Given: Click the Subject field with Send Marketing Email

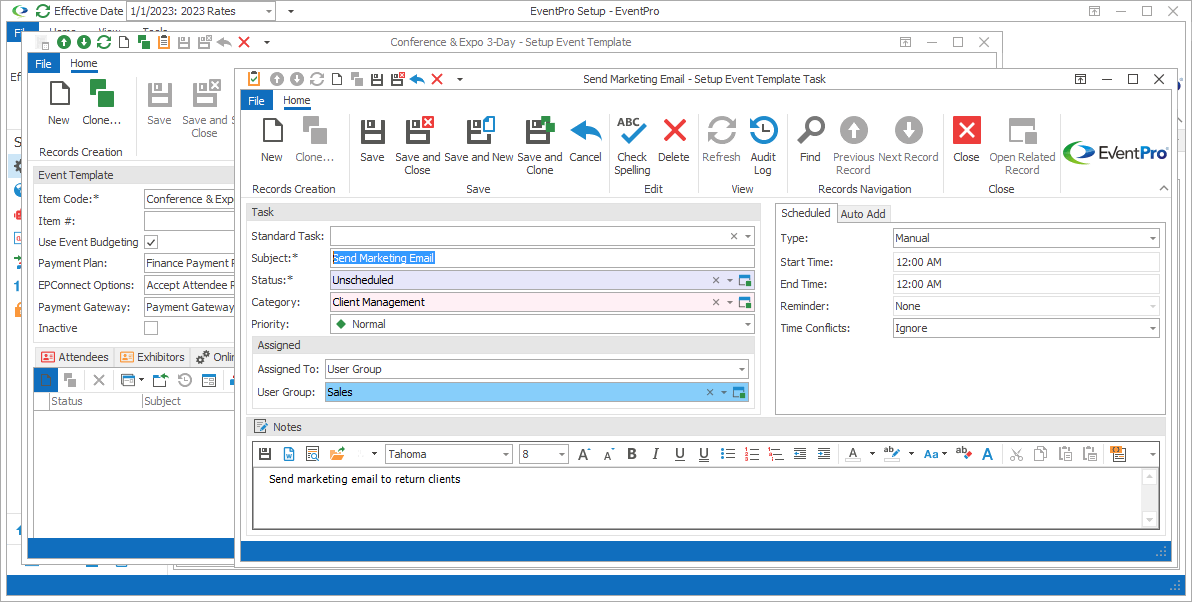Looking at the screenshot, I should pyautogui.click(x=542, y=258).
